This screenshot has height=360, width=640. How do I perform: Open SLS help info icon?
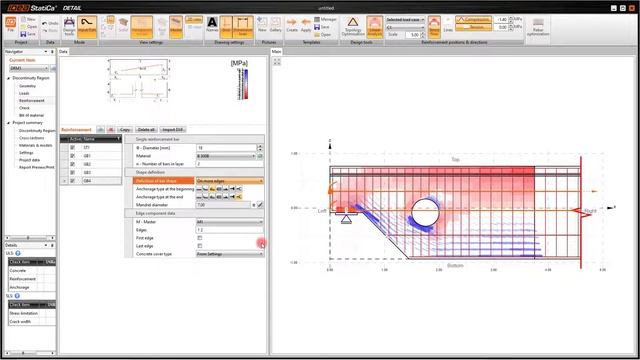pos(17,296)
